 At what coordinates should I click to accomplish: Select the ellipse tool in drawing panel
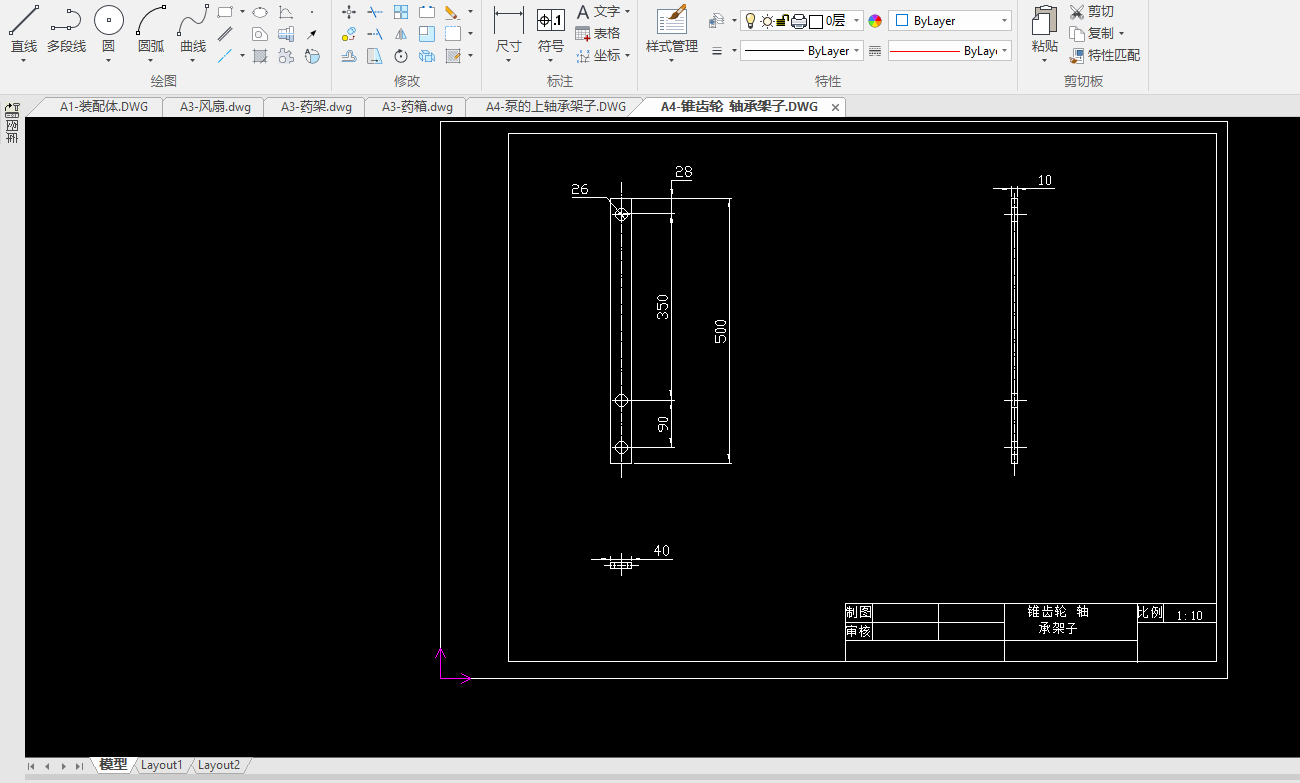click(260, 12)
